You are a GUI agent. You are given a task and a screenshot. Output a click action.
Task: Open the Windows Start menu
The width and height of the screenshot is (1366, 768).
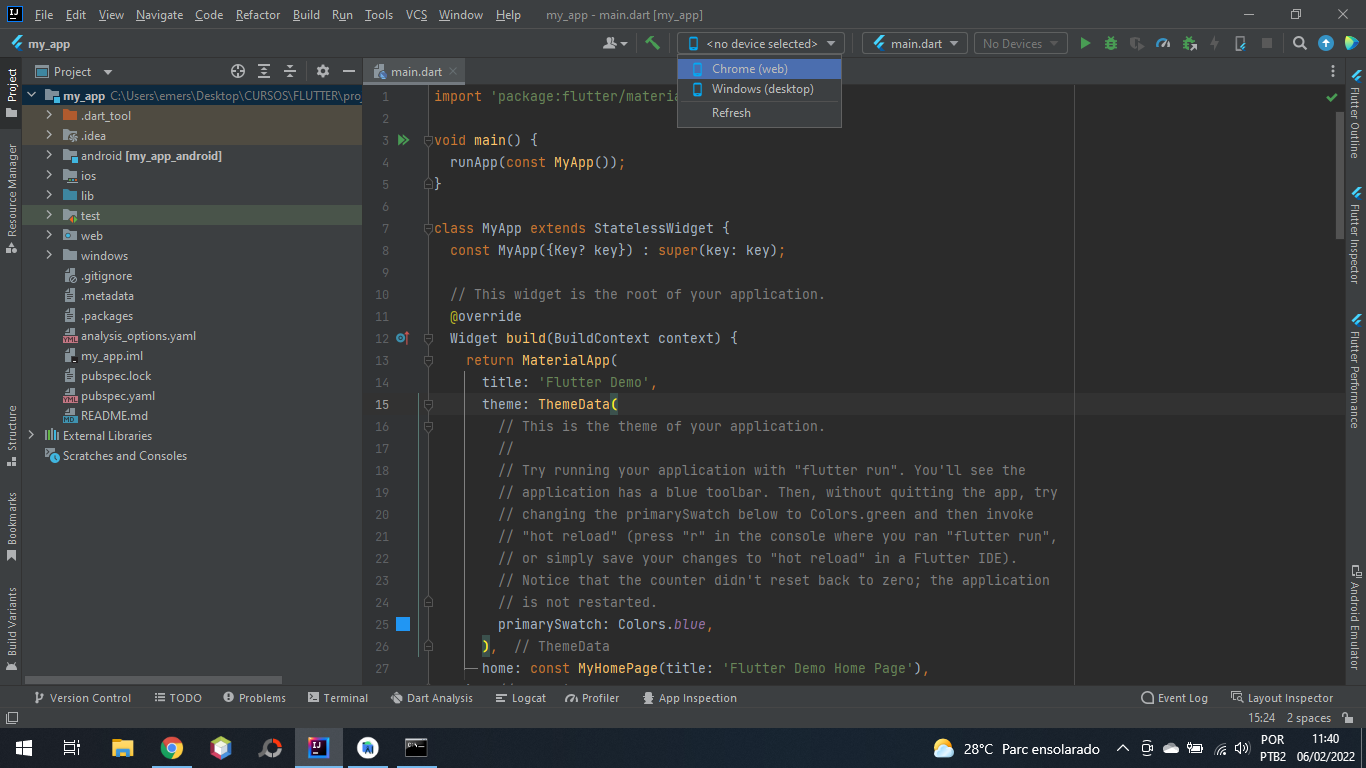tap(24, 748)
